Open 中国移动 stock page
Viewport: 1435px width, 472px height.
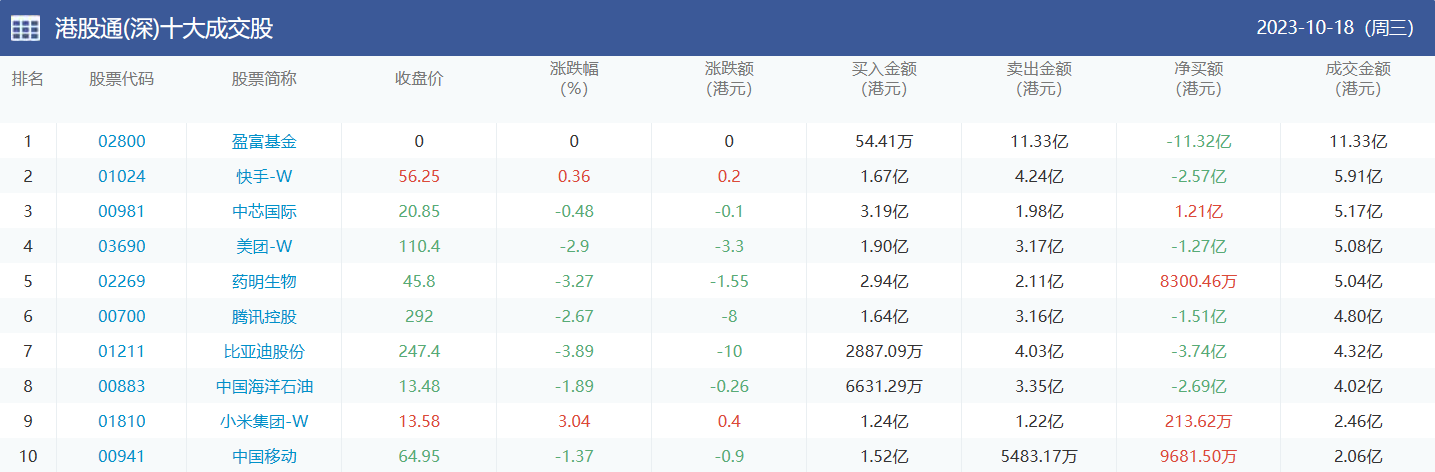(x=264, y=457)
